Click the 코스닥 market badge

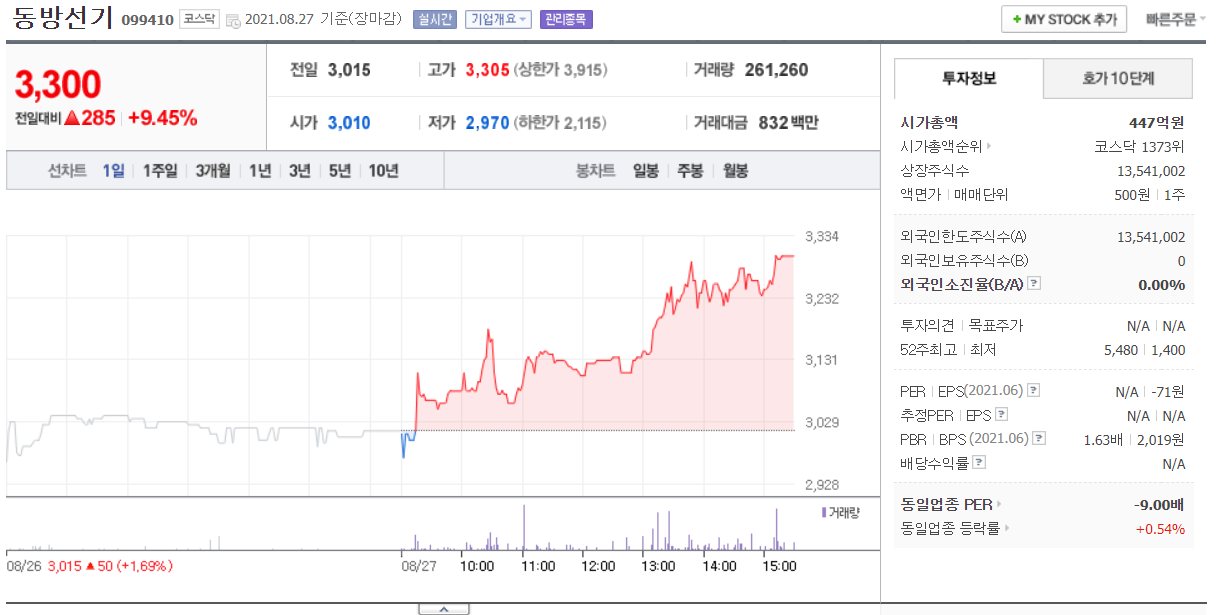click(x=199, y=19)
